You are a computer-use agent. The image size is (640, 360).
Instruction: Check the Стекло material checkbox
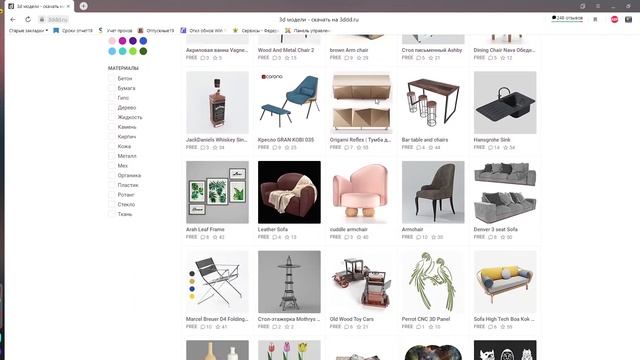tap(111, 204)
